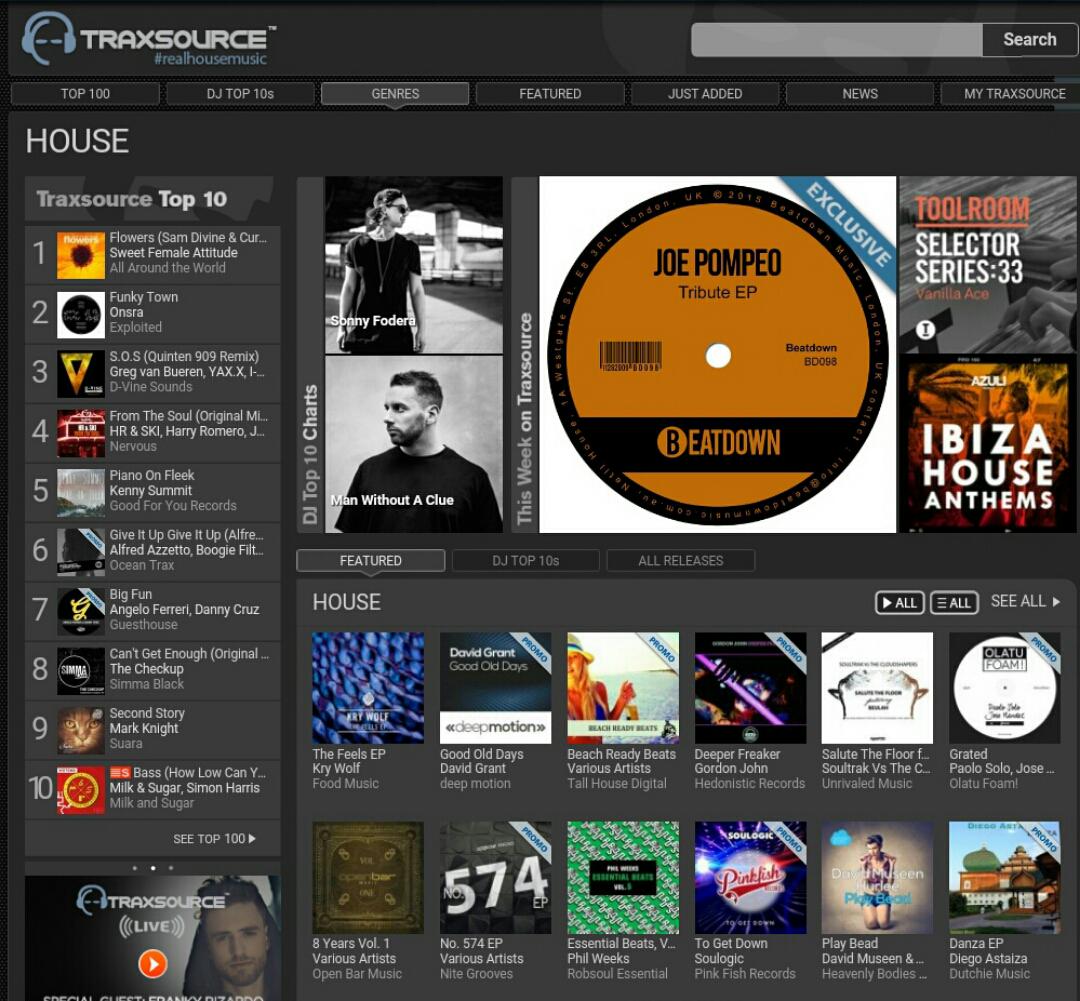Click Mark Knight artist name
This screenshot has width=1080, height=1001.
coord(143,728)
